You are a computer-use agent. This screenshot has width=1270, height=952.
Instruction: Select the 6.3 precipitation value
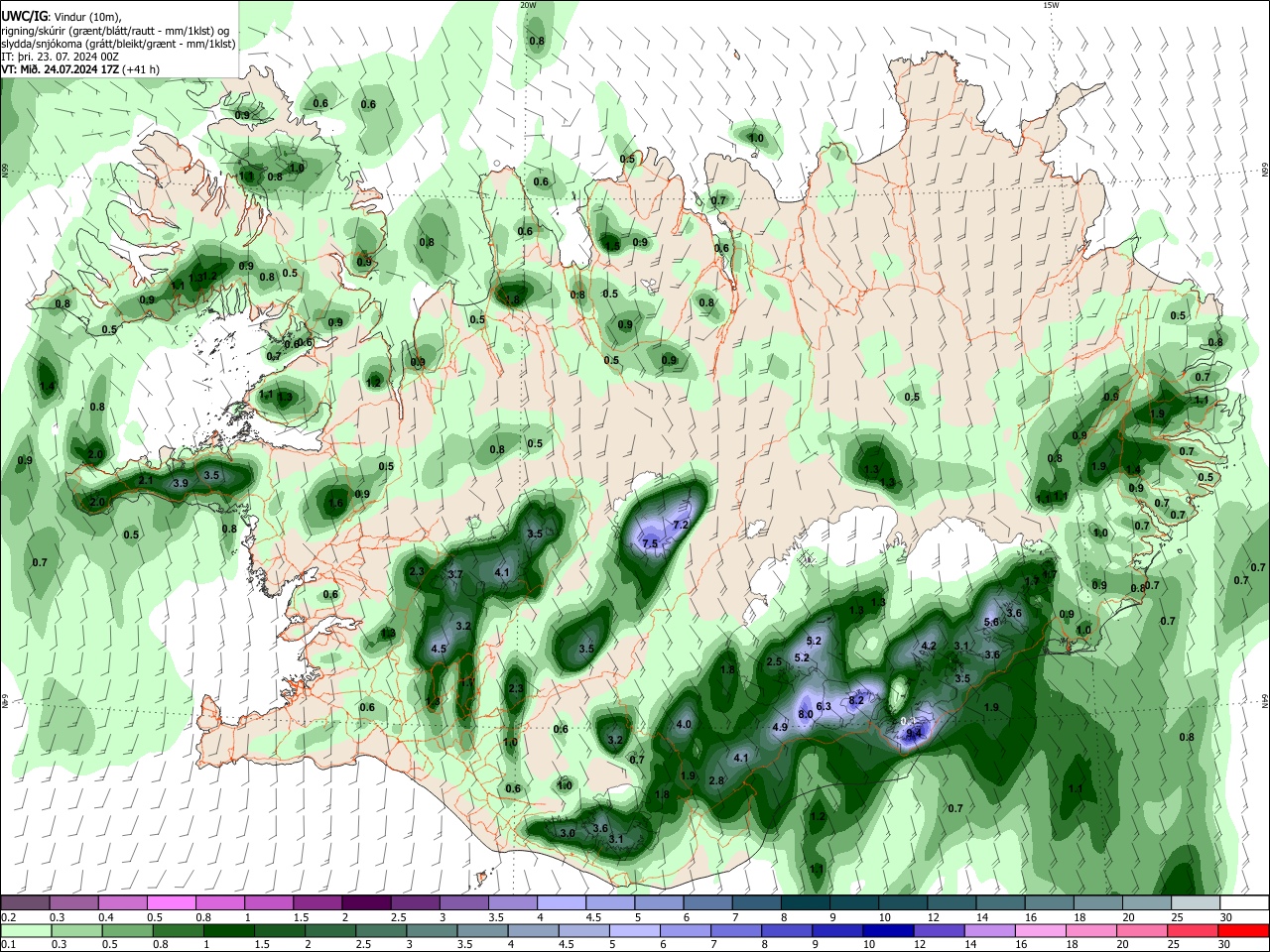pos(824,706)
